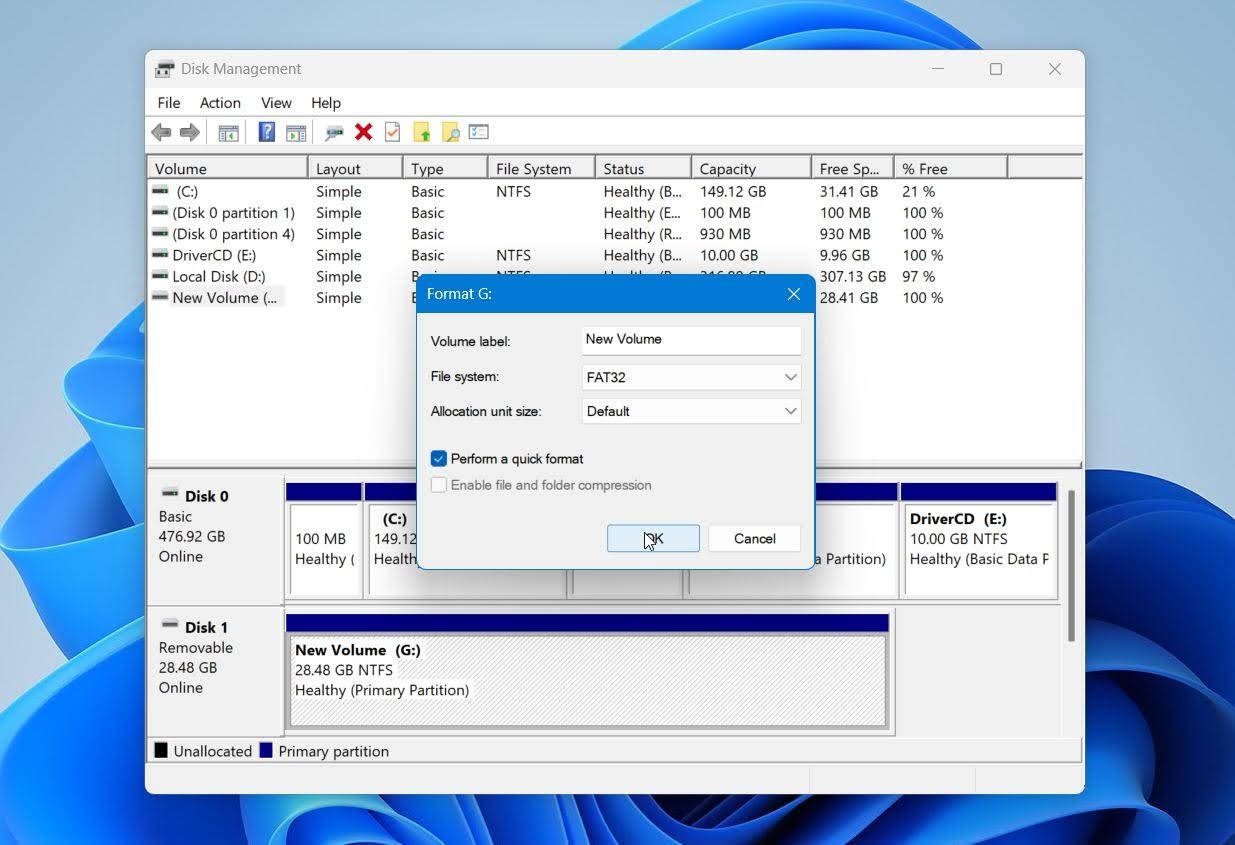Click drive icon beside Local Disk (D:) row
Viewport: 1235px width, 845px height.
(x=160, y=275)
